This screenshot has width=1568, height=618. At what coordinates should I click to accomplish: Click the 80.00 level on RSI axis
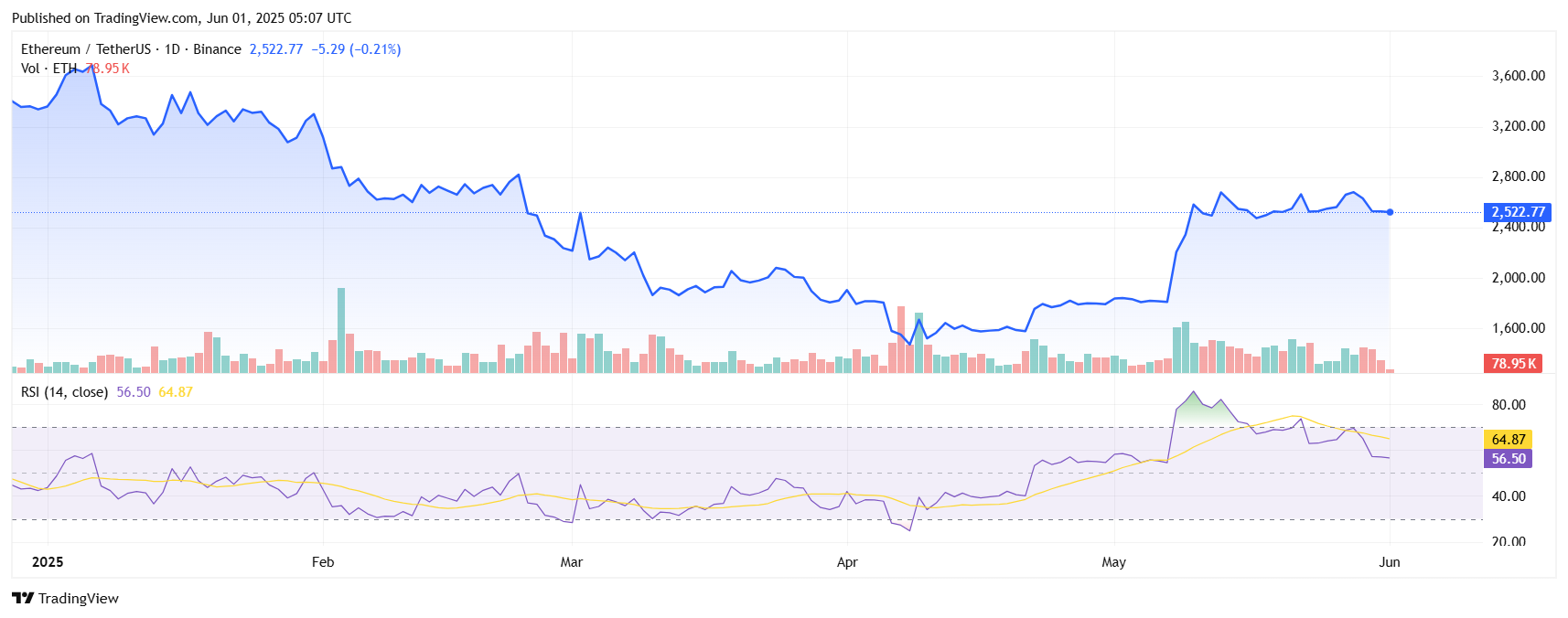coord(1509,405)
